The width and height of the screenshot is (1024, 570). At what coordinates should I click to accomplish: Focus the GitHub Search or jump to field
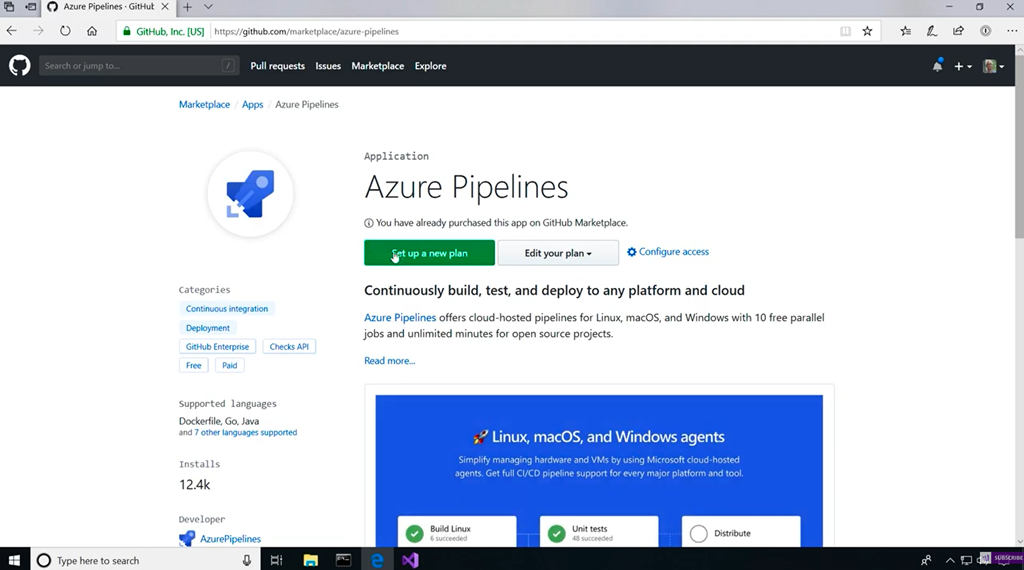[x=130, y=66]
